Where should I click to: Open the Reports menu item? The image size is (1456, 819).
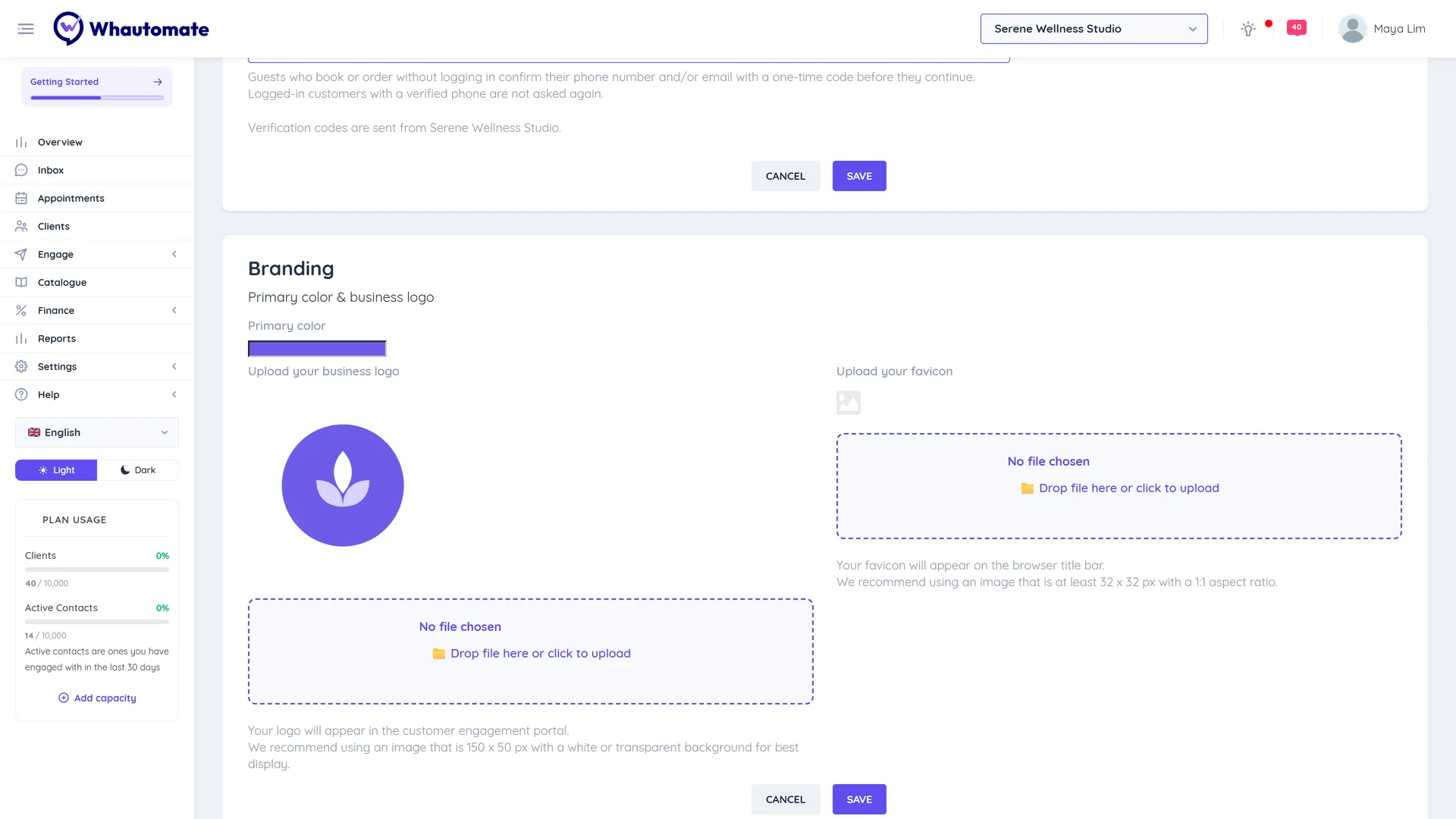tap(97, 339)
